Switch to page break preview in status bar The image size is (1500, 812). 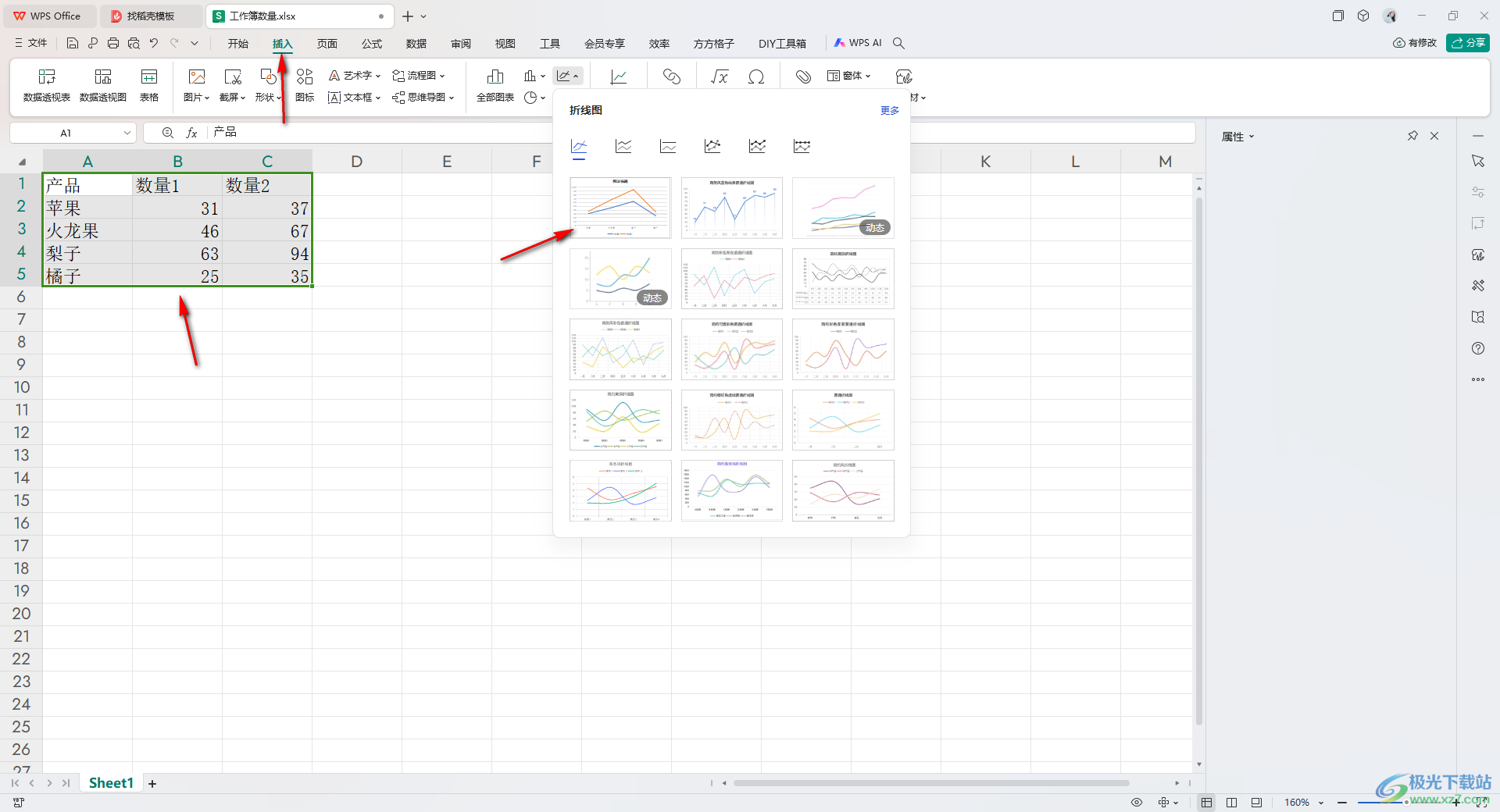tap(1256, 803)
